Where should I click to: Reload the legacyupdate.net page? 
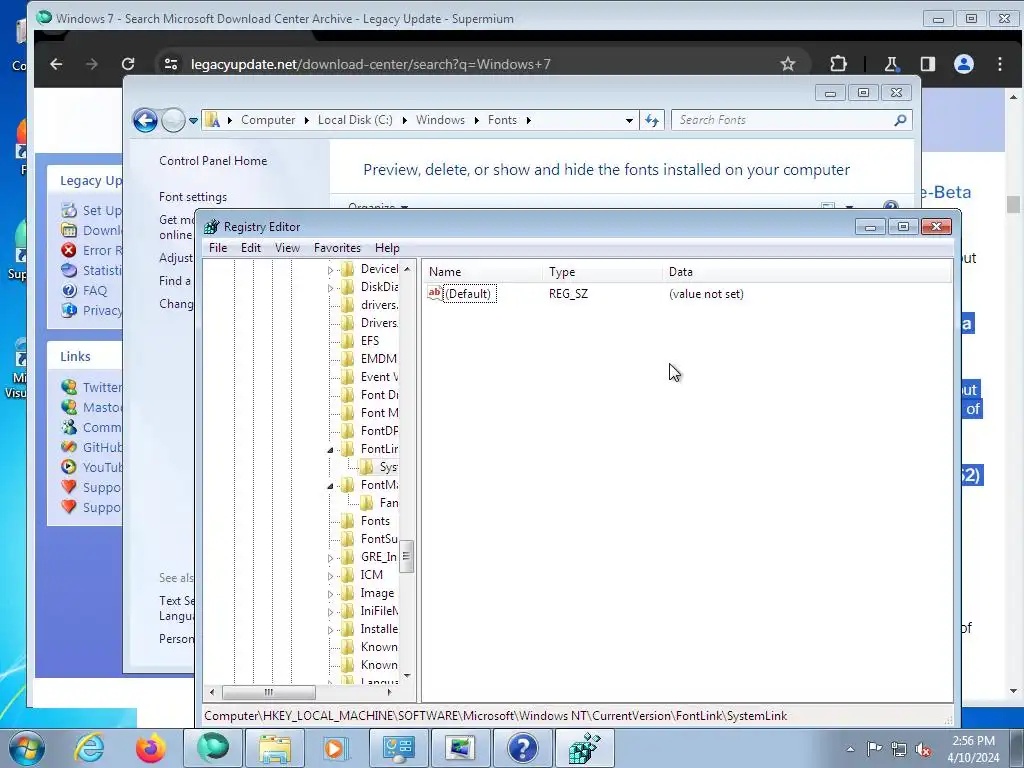pyautogui.click(x=128, y=64)
